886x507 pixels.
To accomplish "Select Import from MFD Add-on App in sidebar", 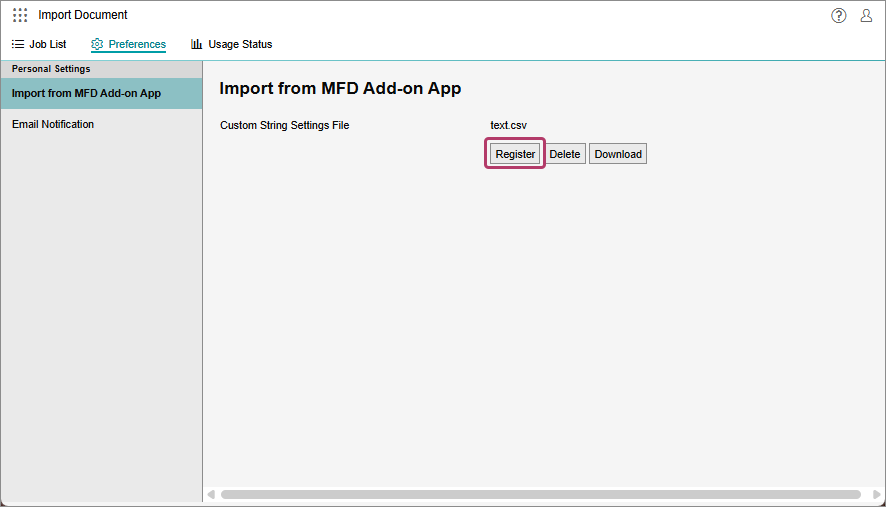I will [x=86, y=94].
